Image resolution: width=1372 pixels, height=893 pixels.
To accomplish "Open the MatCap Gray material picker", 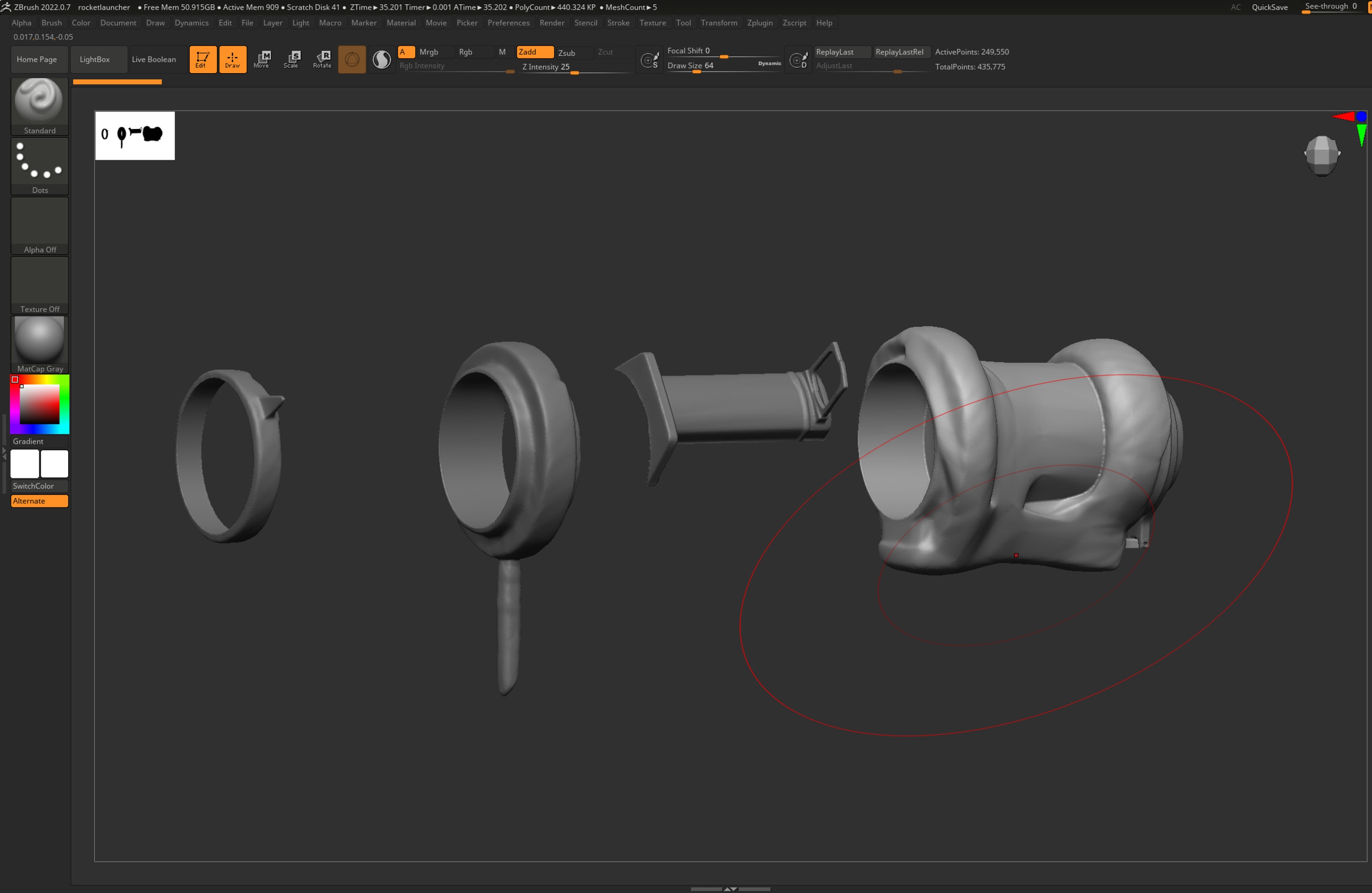I will click(39, 340).
